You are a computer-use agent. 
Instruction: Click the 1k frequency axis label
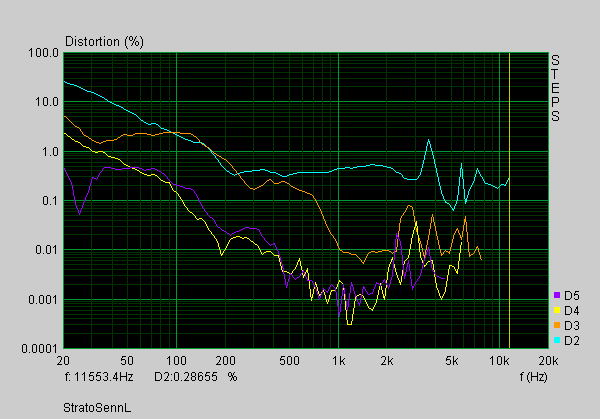(339, 361)
